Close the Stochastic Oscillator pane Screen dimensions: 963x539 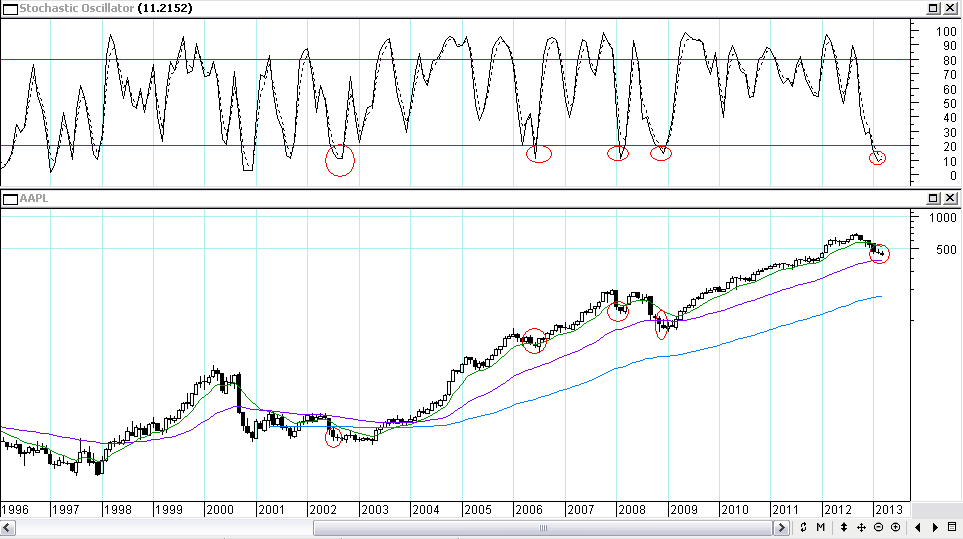coord(949,8)
